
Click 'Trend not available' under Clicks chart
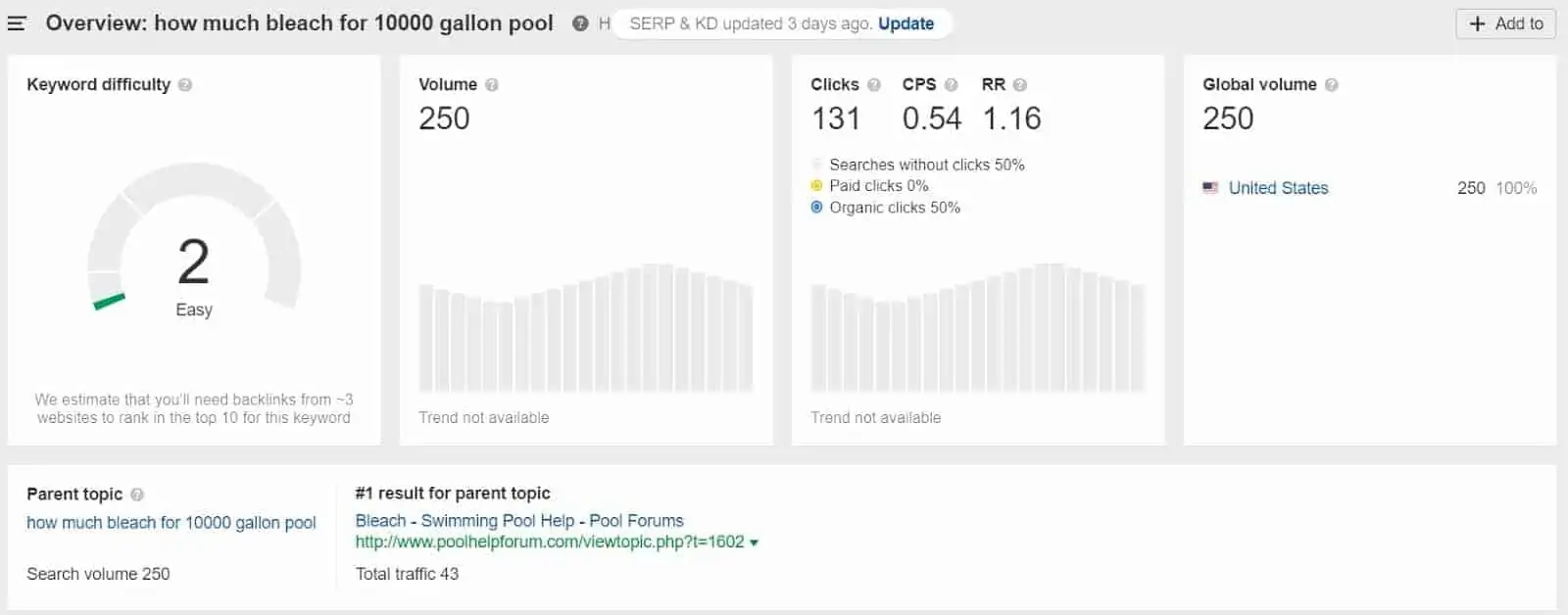coord(876,418)
